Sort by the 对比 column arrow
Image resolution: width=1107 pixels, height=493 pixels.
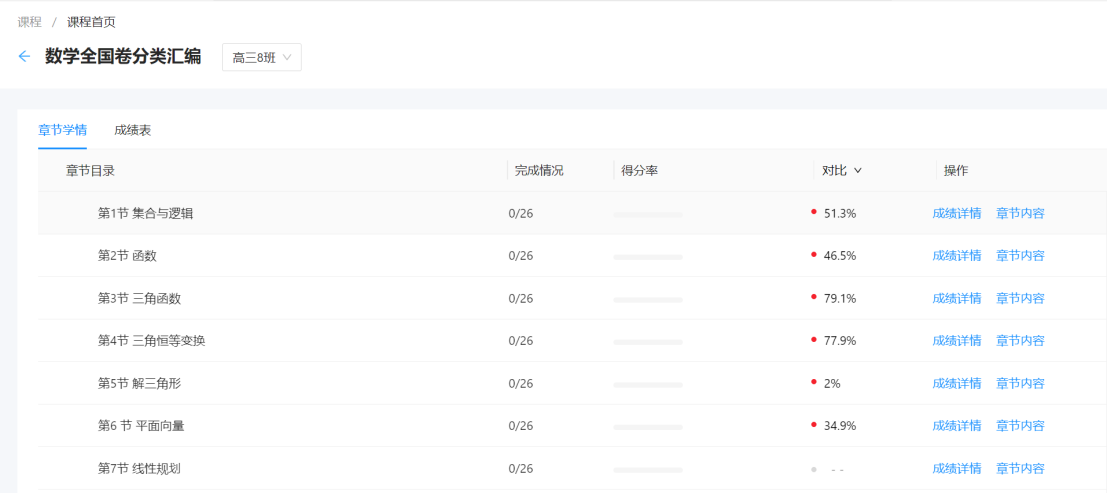point(858,170)
